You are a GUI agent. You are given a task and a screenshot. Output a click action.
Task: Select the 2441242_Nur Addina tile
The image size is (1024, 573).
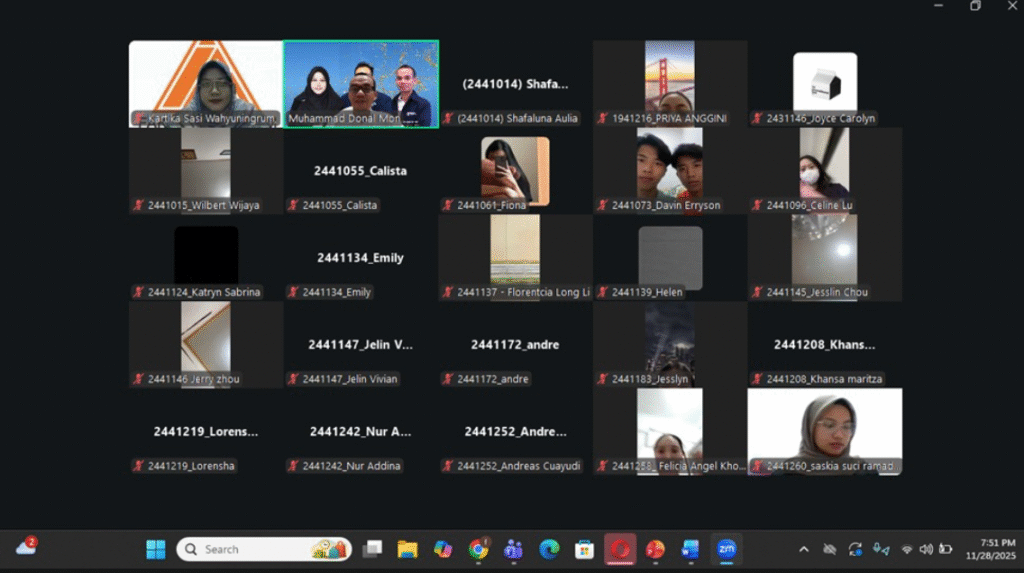point(360,431)
